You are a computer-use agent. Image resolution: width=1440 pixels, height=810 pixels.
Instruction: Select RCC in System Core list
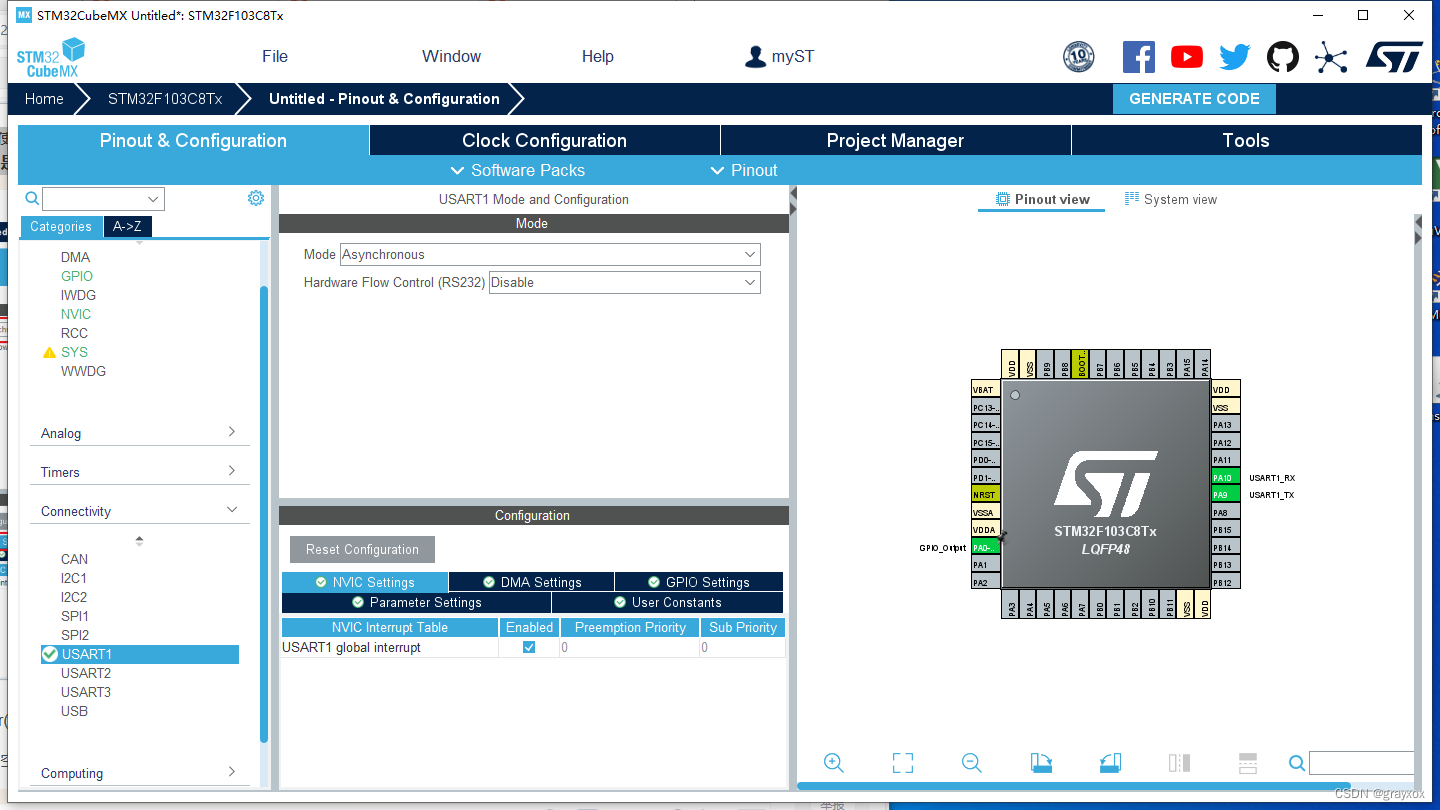click(74, 333)
